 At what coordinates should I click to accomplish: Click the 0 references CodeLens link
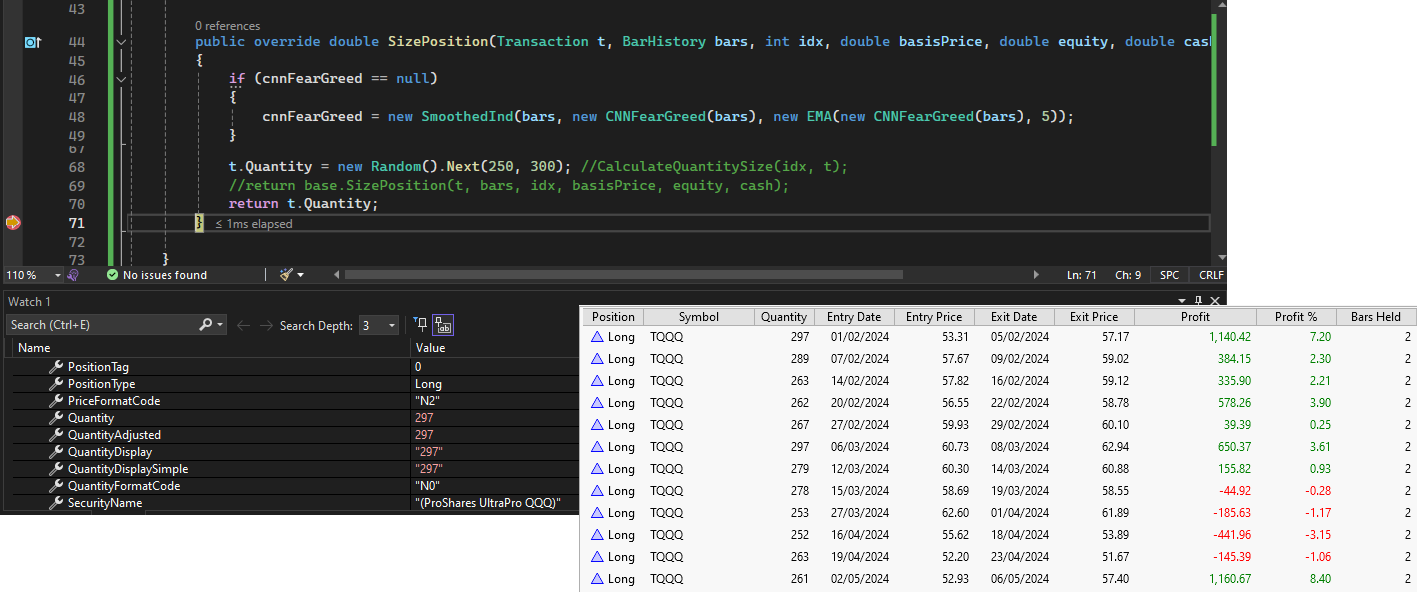coord(227,25)
